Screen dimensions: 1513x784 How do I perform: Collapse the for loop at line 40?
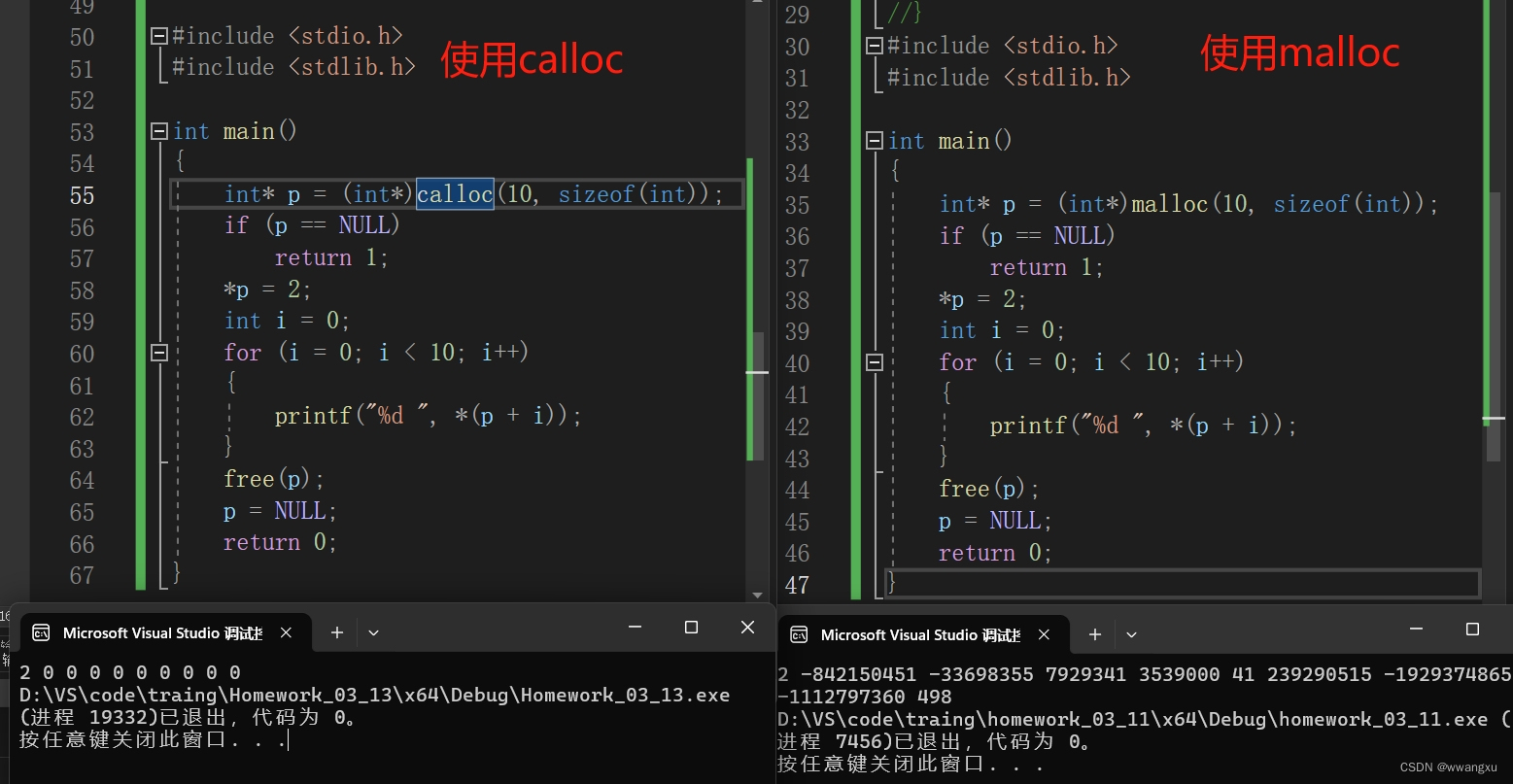coord(875,362)
